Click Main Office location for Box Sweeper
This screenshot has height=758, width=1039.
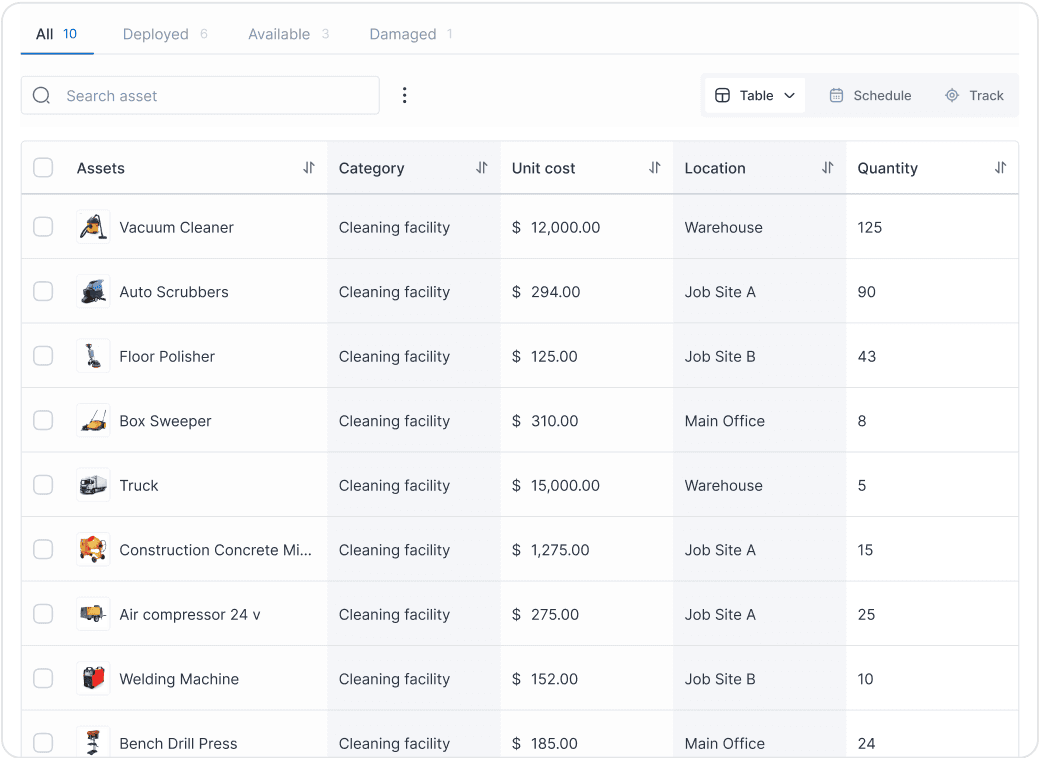point(724,421)
